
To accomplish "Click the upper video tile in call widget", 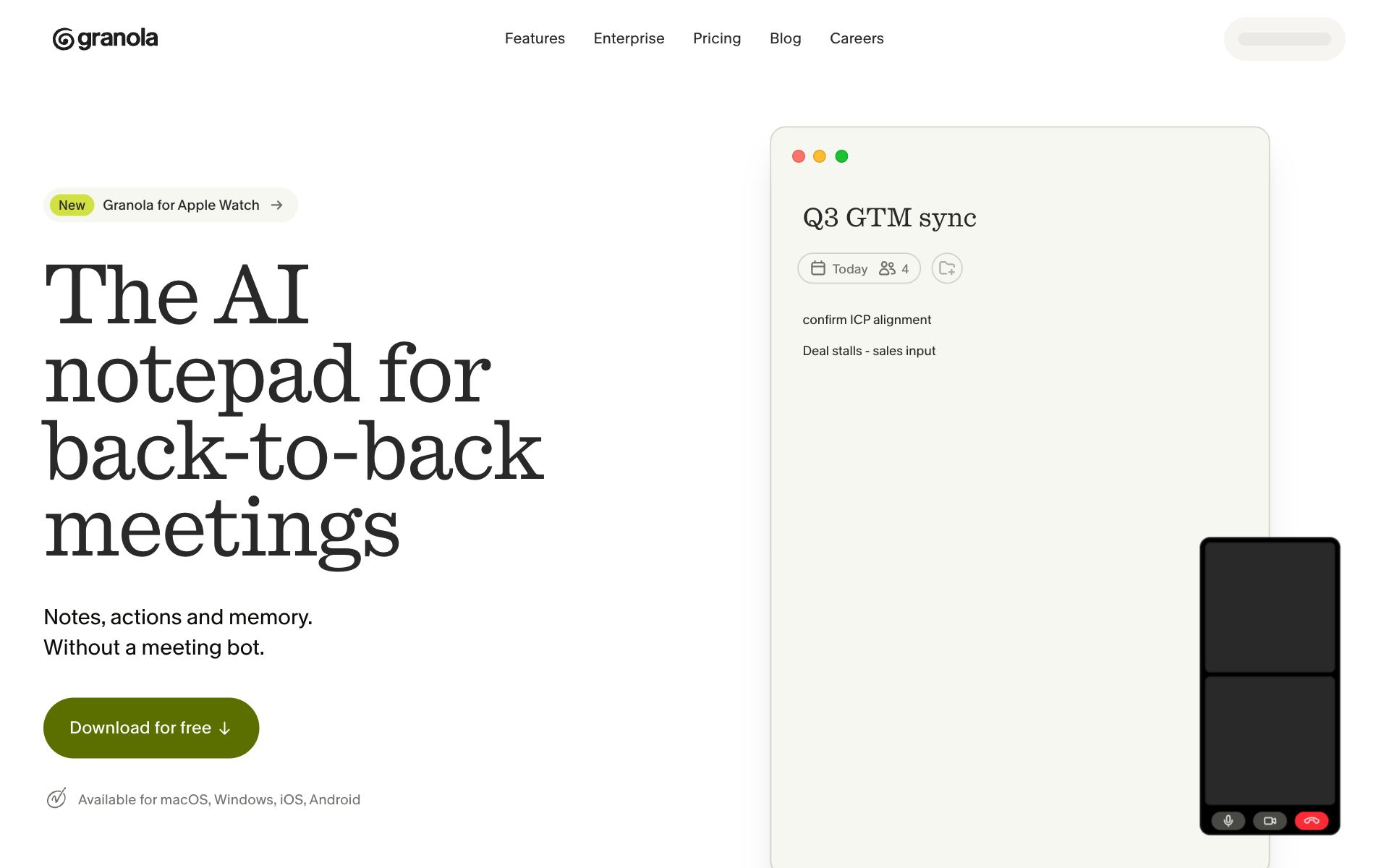I will [1270, 607].
